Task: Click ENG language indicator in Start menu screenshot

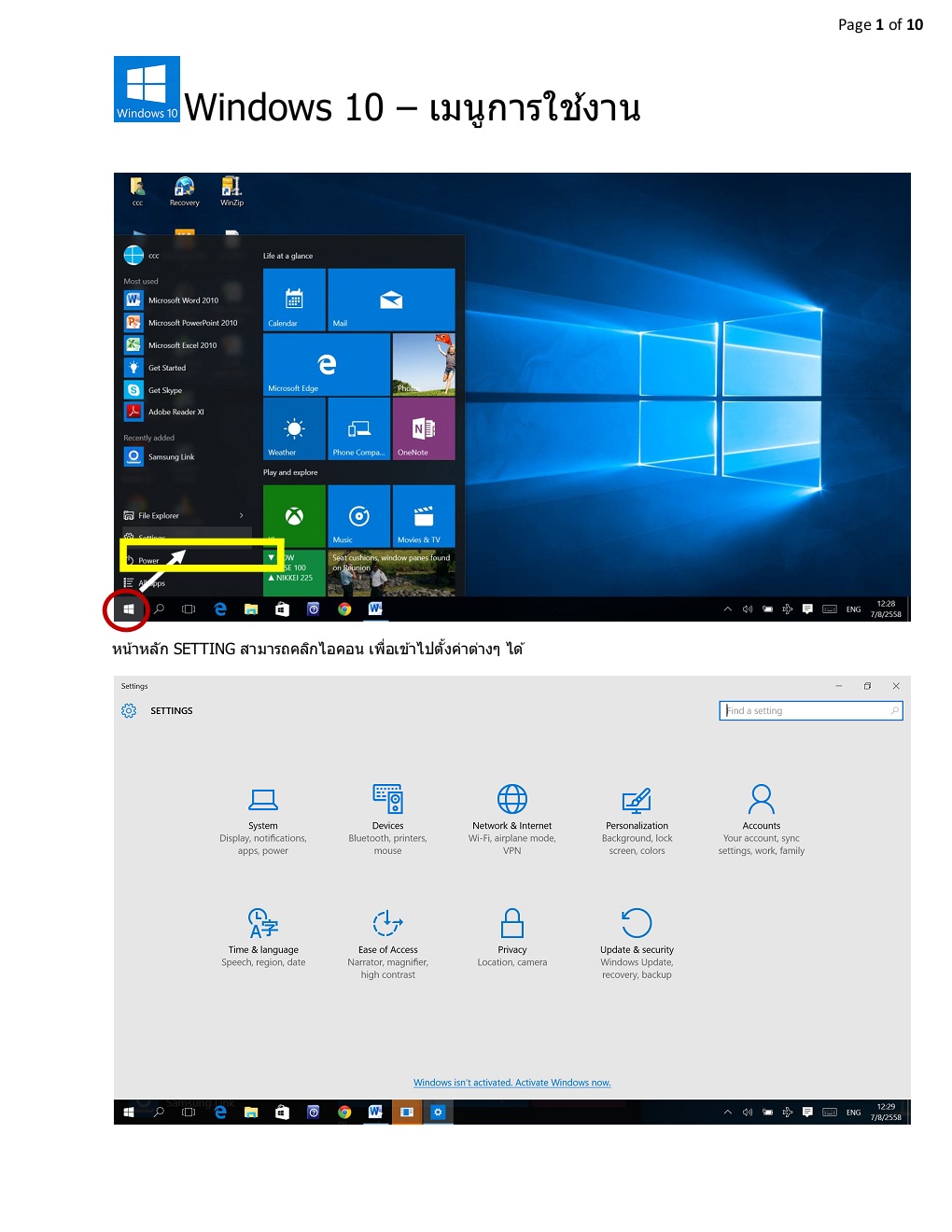Action: click(x=854, y=609)
